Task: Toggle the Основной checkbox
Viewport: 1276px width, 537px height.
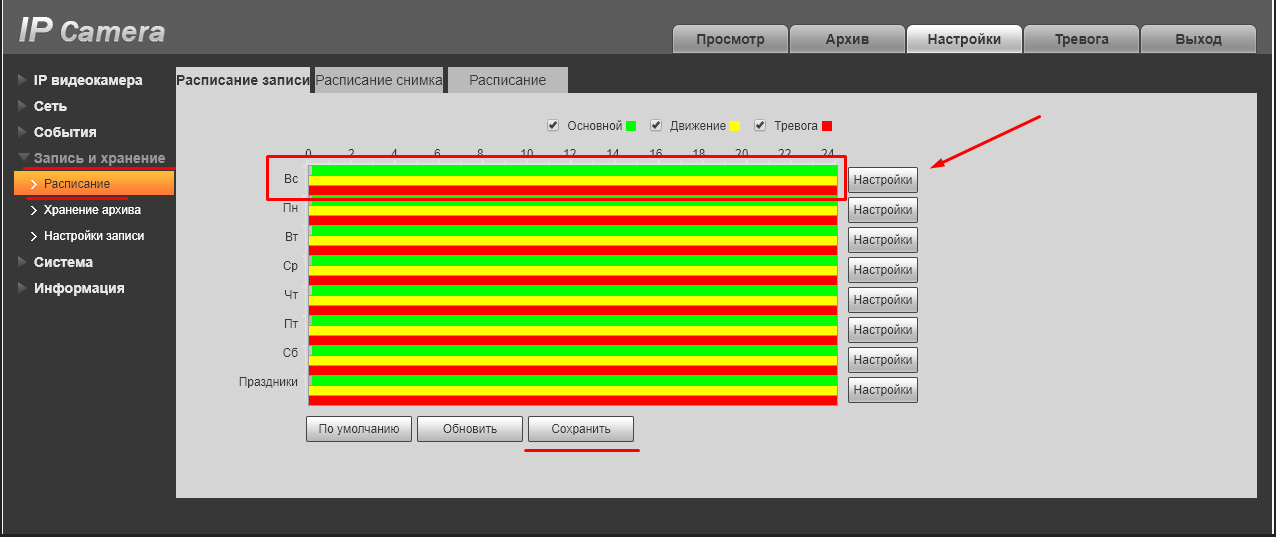Action: tap(553, 126)
